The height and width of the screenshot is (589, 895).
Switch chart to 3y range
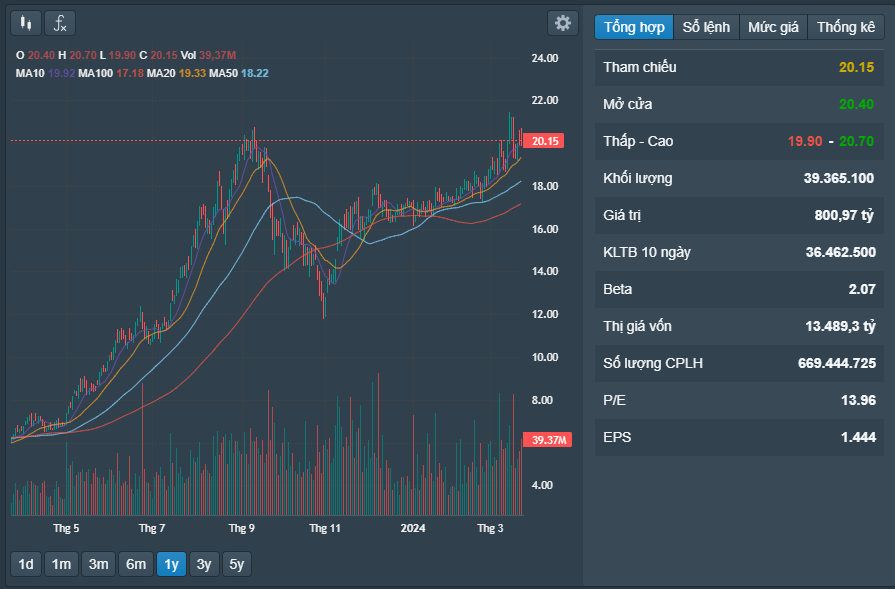pos(203,564)
